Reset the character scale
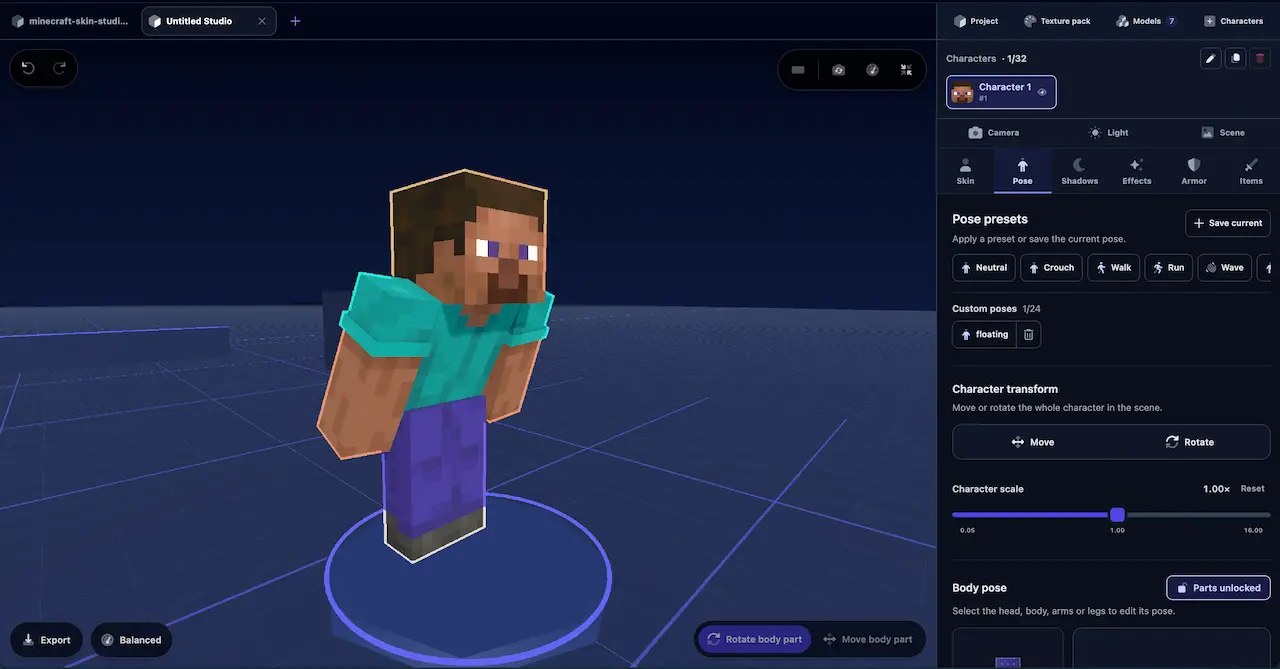This screenshot has height=669, width=1280. [1253, 489]
